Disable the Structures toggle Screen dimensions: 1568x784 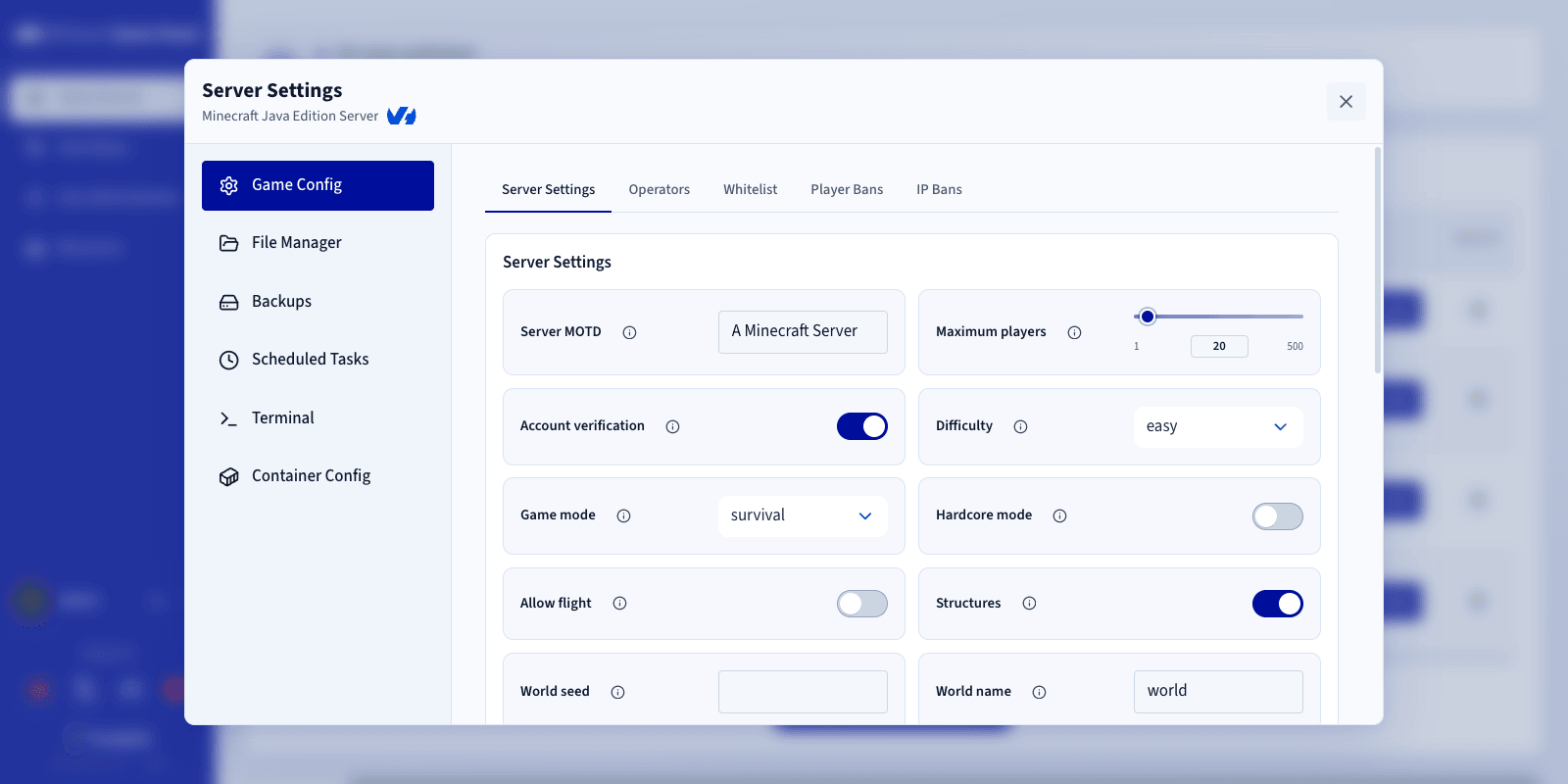coord(1278,604)
